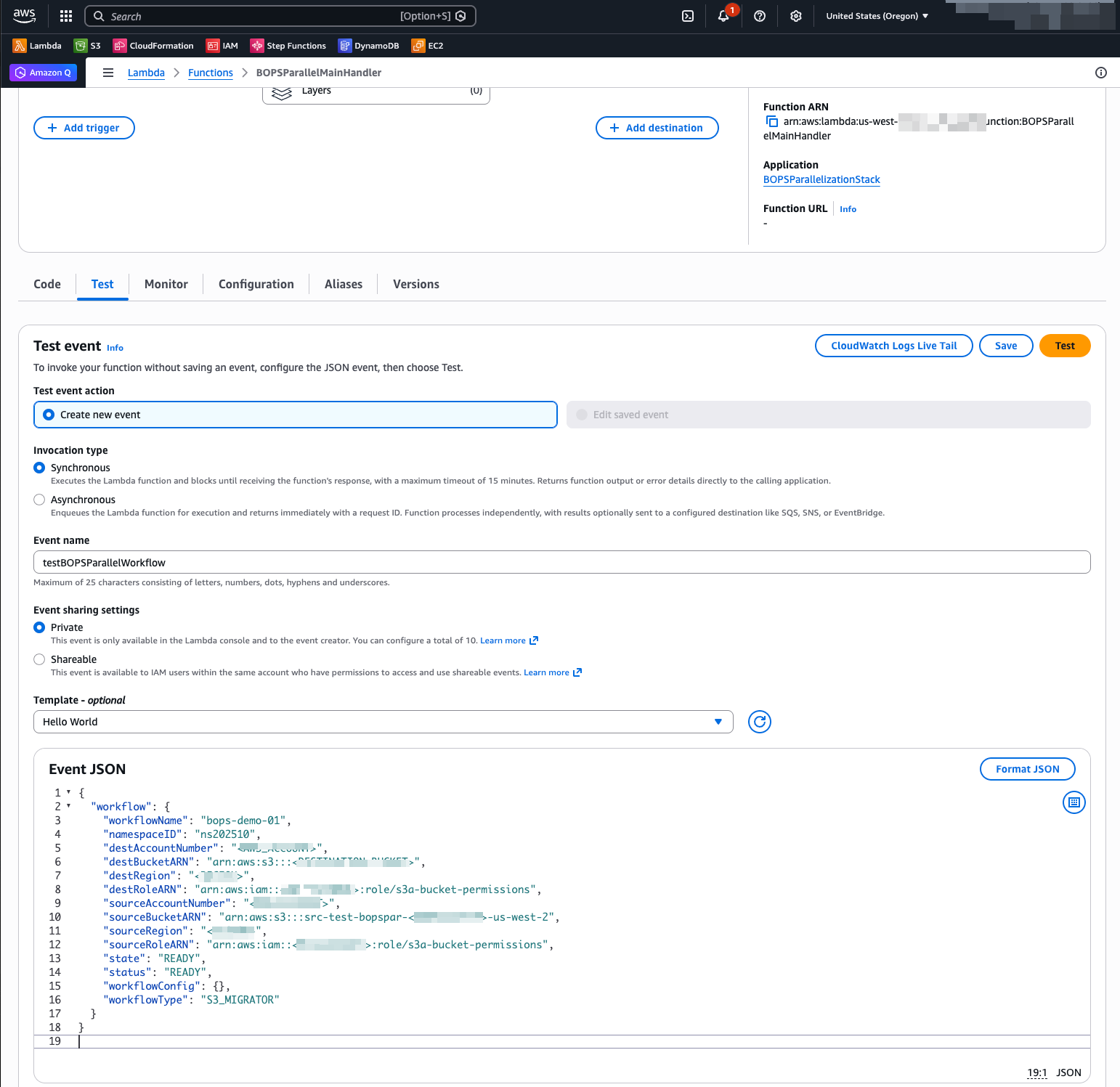The width and height of the screenshot is (1120, 1087).
Task: Click the Add trigger button
Action: click(84, 128)
